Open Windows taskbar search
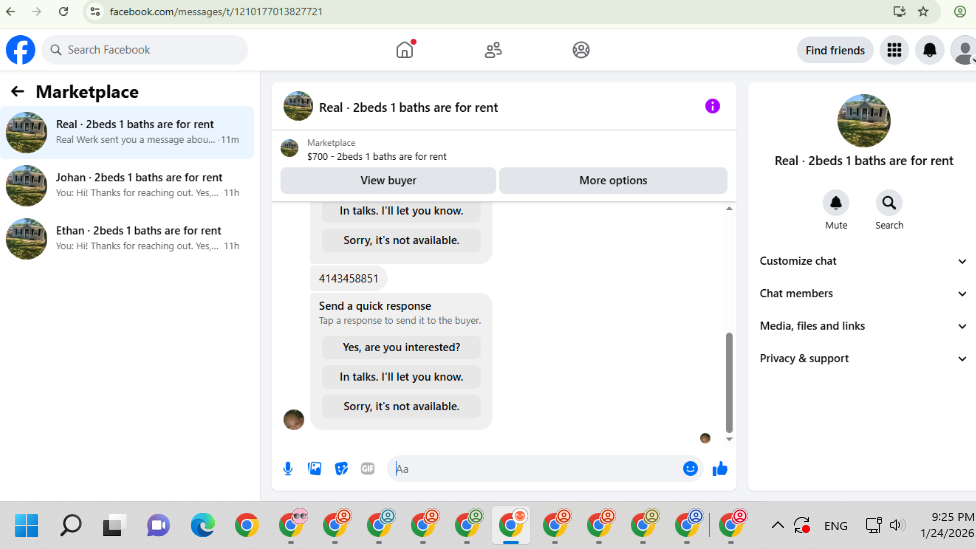Viewport: 976px width, 549px height. [x=71, y=525]
